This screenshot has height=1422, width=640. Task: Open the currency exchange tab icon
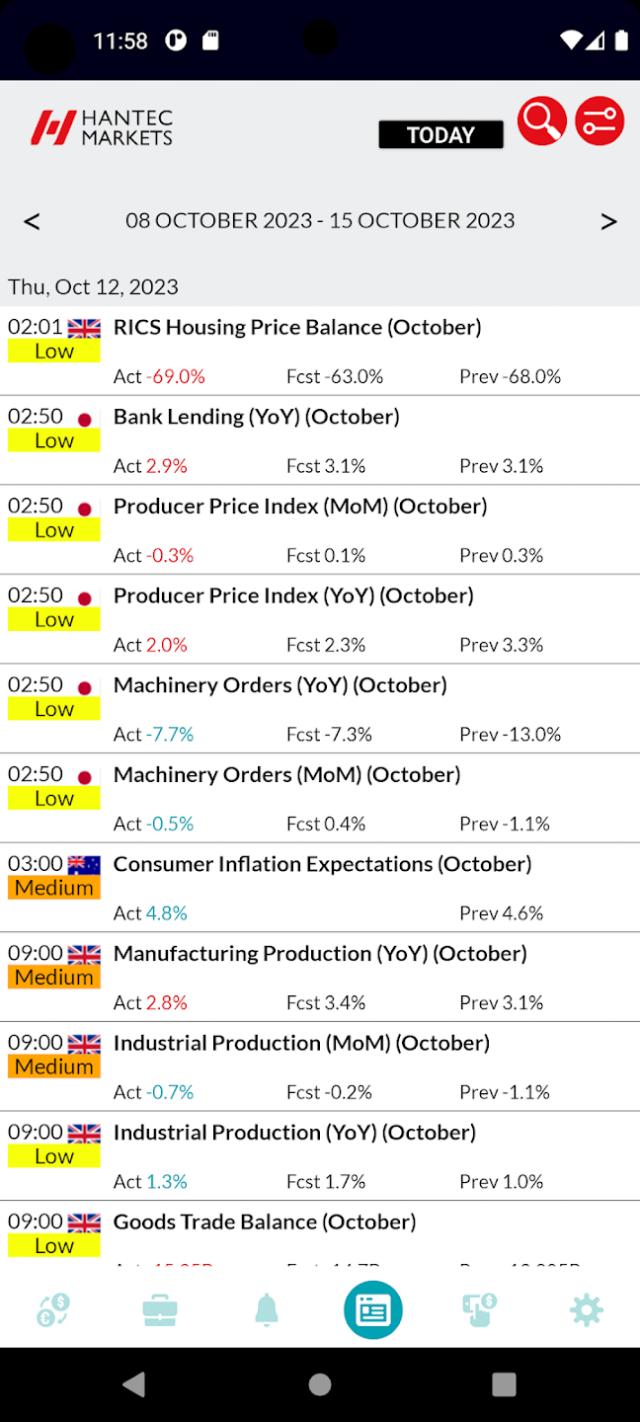[x=53, y=1309]
